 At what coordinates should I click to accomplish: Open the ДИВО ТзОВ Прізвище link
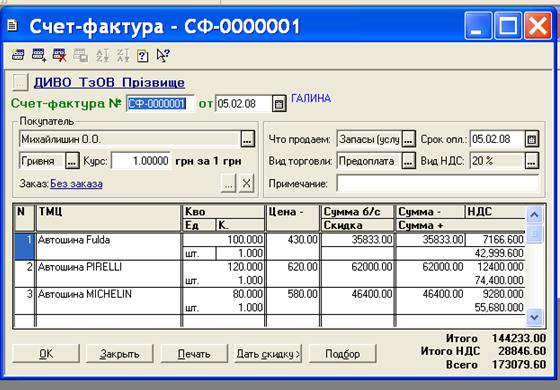109,82
